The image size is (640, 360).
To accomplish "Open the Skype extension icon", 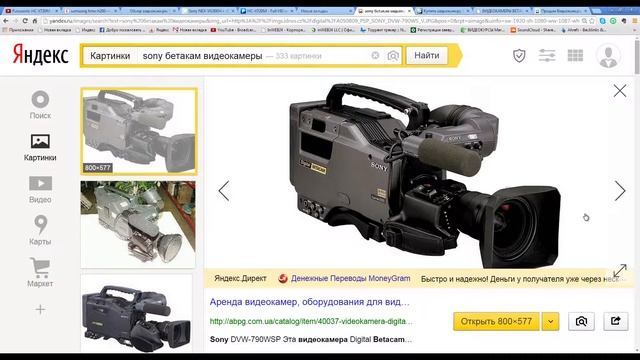I will coord(603,21).
